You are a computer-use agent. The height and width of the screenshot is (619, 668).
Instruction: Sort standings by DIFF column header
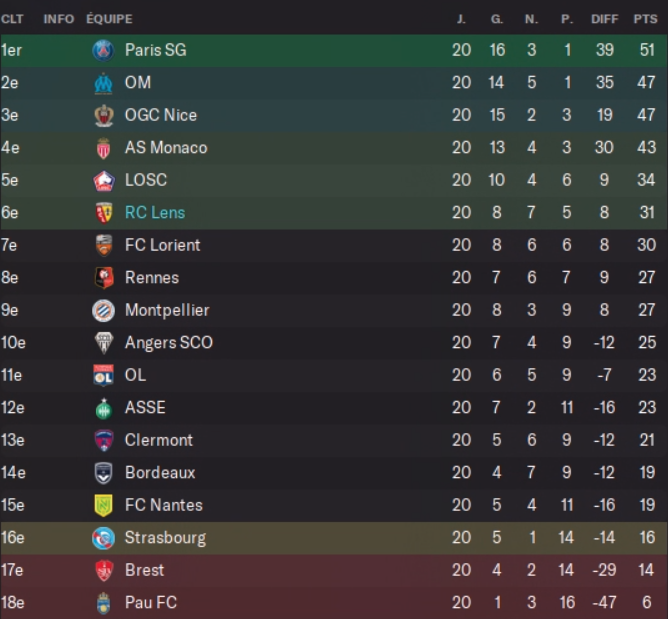click(x=604, y=19)
